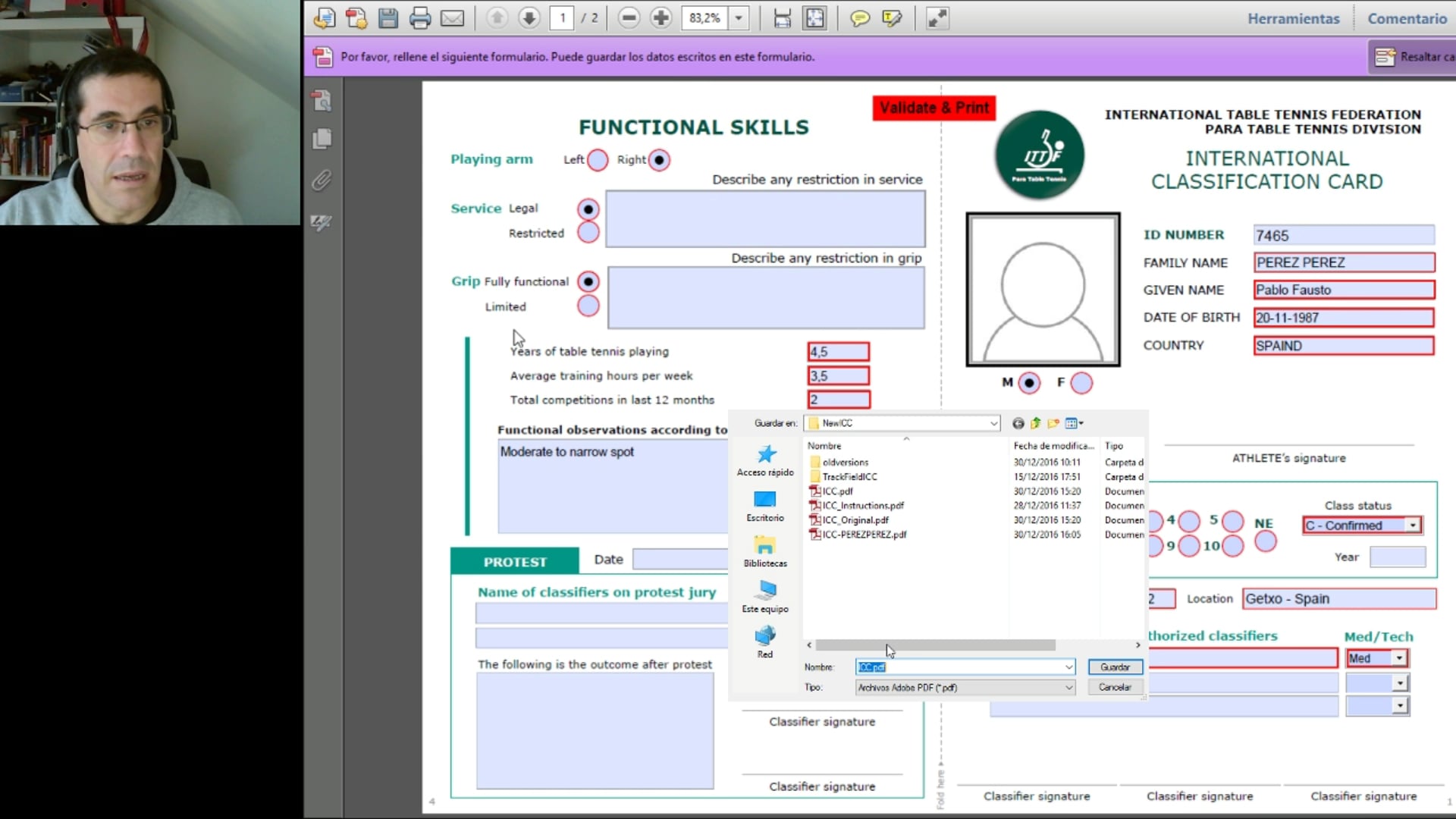The height and width of the screenshot is (819, 1456).
Task: Switch to the Comentario pane
Action: [1407, 17]
